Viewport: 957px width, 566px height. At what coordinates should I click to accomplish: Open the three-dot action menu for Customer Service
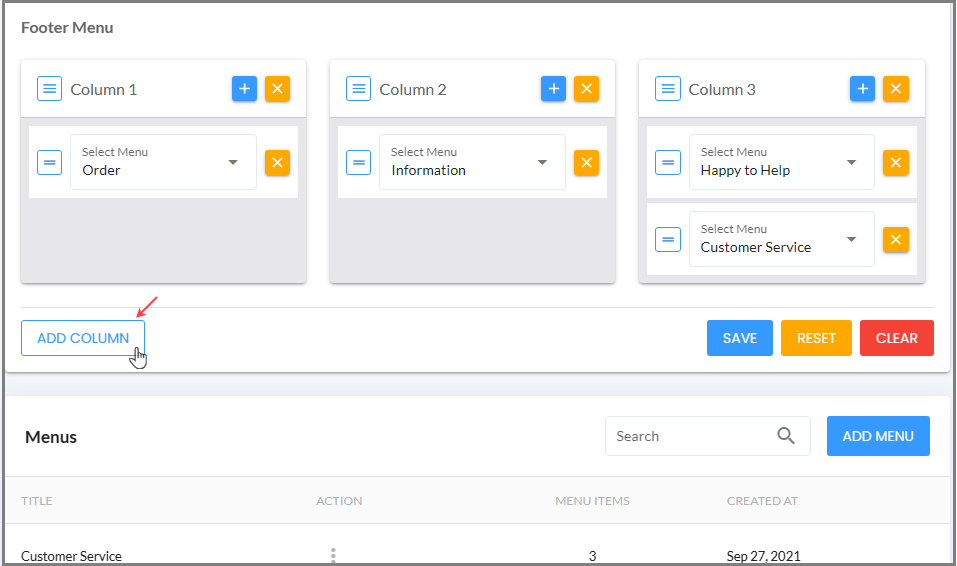[x=333, y=555]
